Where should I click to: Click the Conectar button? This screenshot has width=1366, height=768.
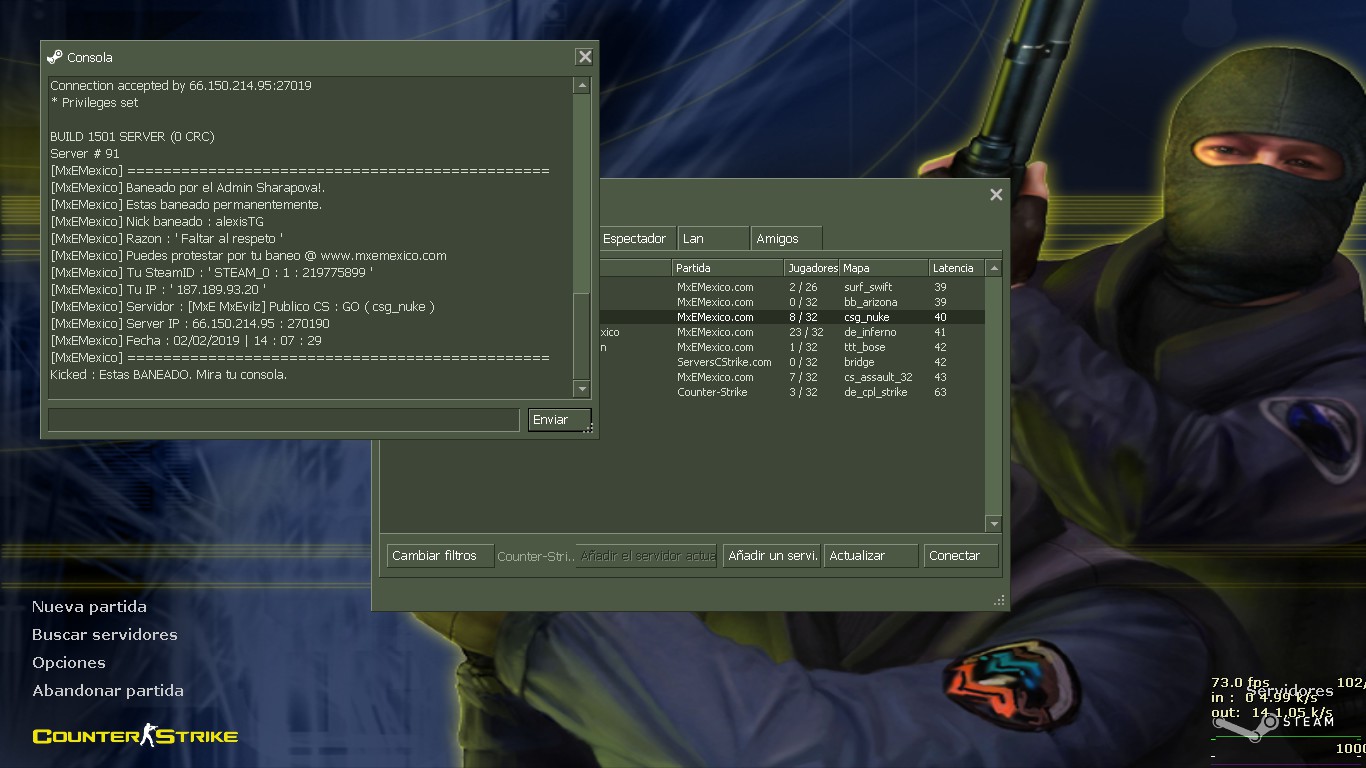pyautogui.click(x=961, y=556)
